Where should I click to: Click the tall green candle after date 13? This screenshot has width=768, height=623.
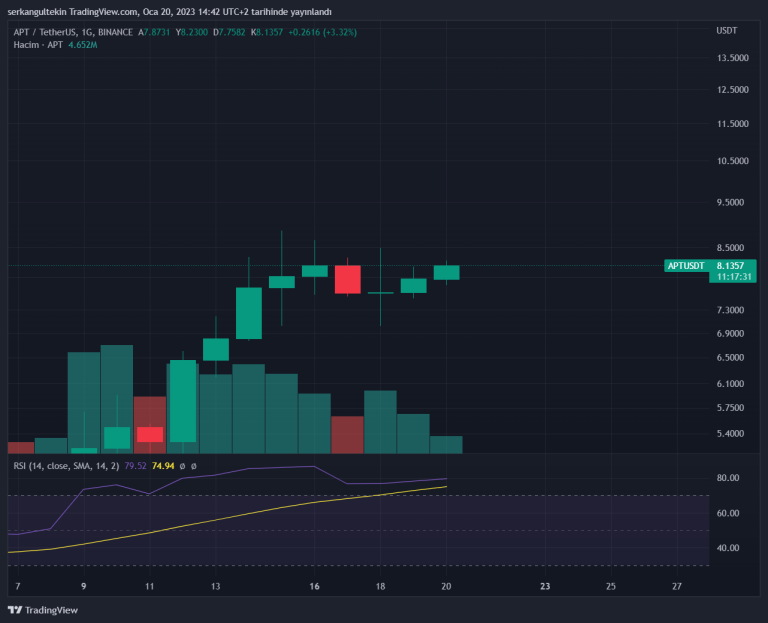[x=249, y=313]
